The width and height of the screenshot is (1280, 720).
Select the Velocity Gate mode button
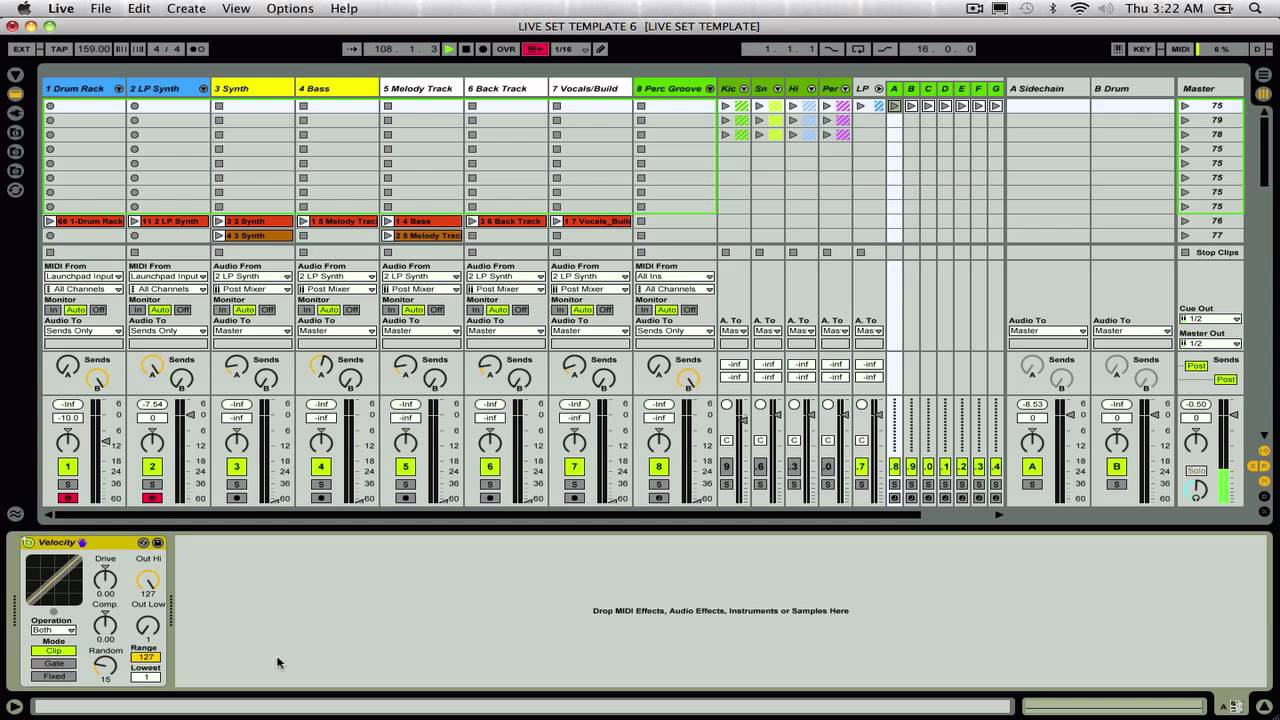53,663
